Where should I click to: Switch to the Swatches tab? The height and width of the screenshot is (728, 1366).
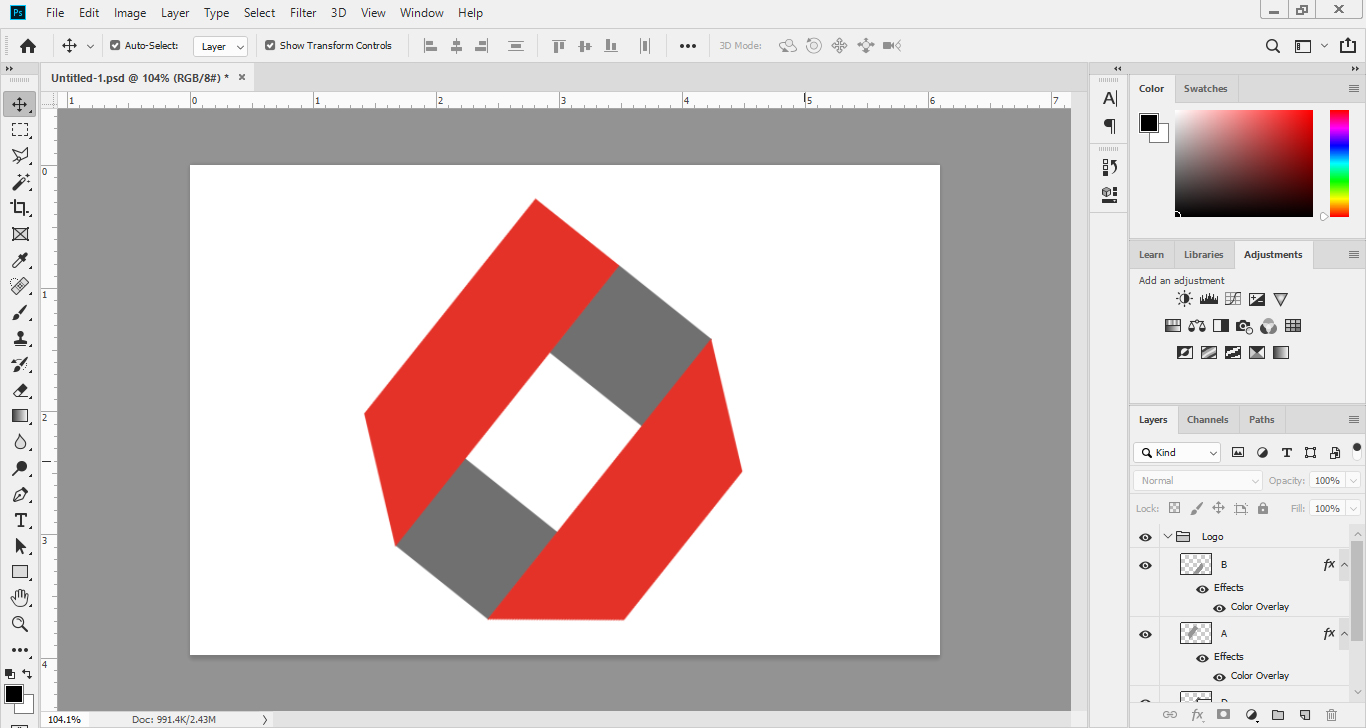1205,89
